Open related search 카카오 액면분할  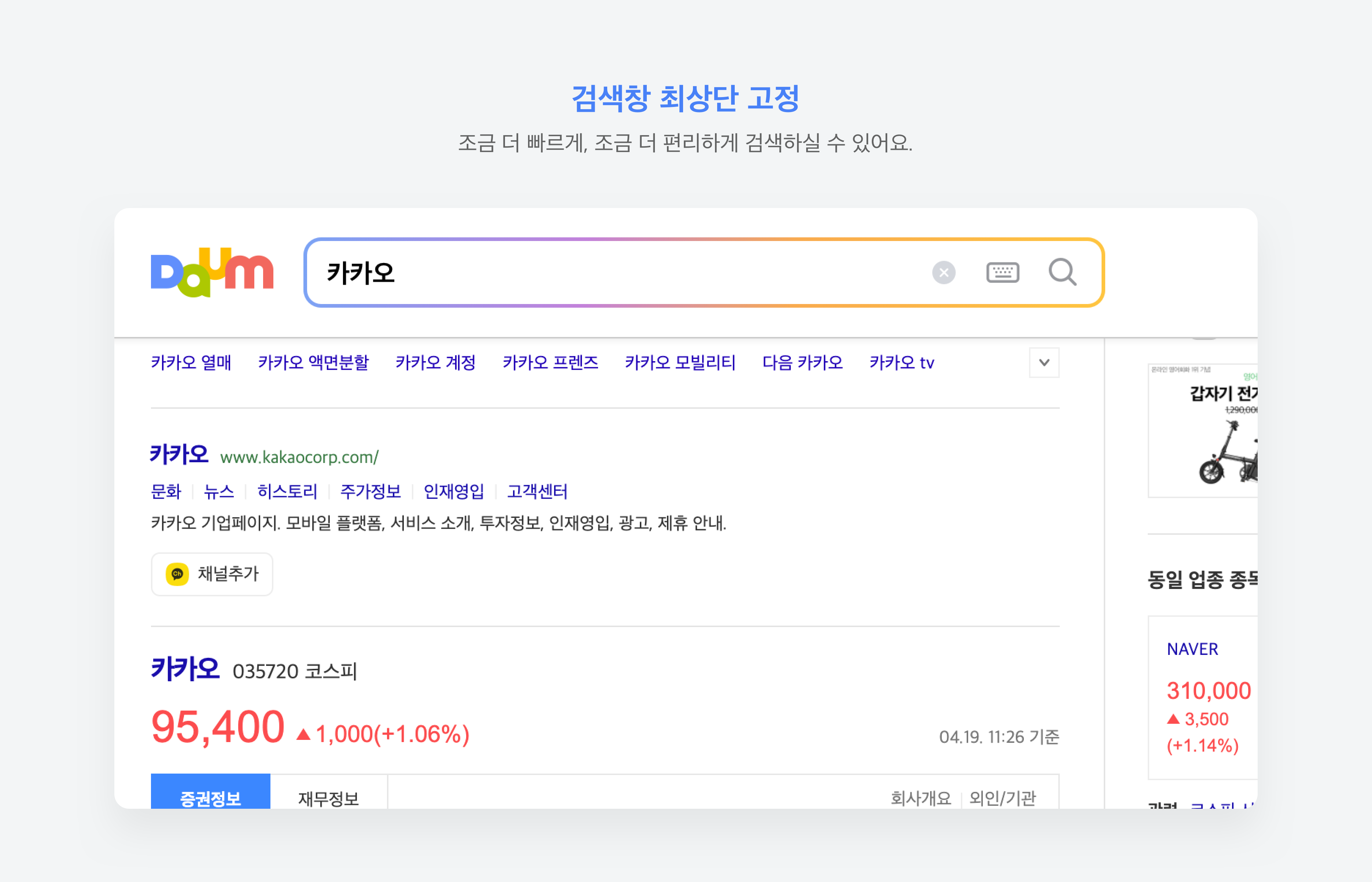tap(313, 363)
